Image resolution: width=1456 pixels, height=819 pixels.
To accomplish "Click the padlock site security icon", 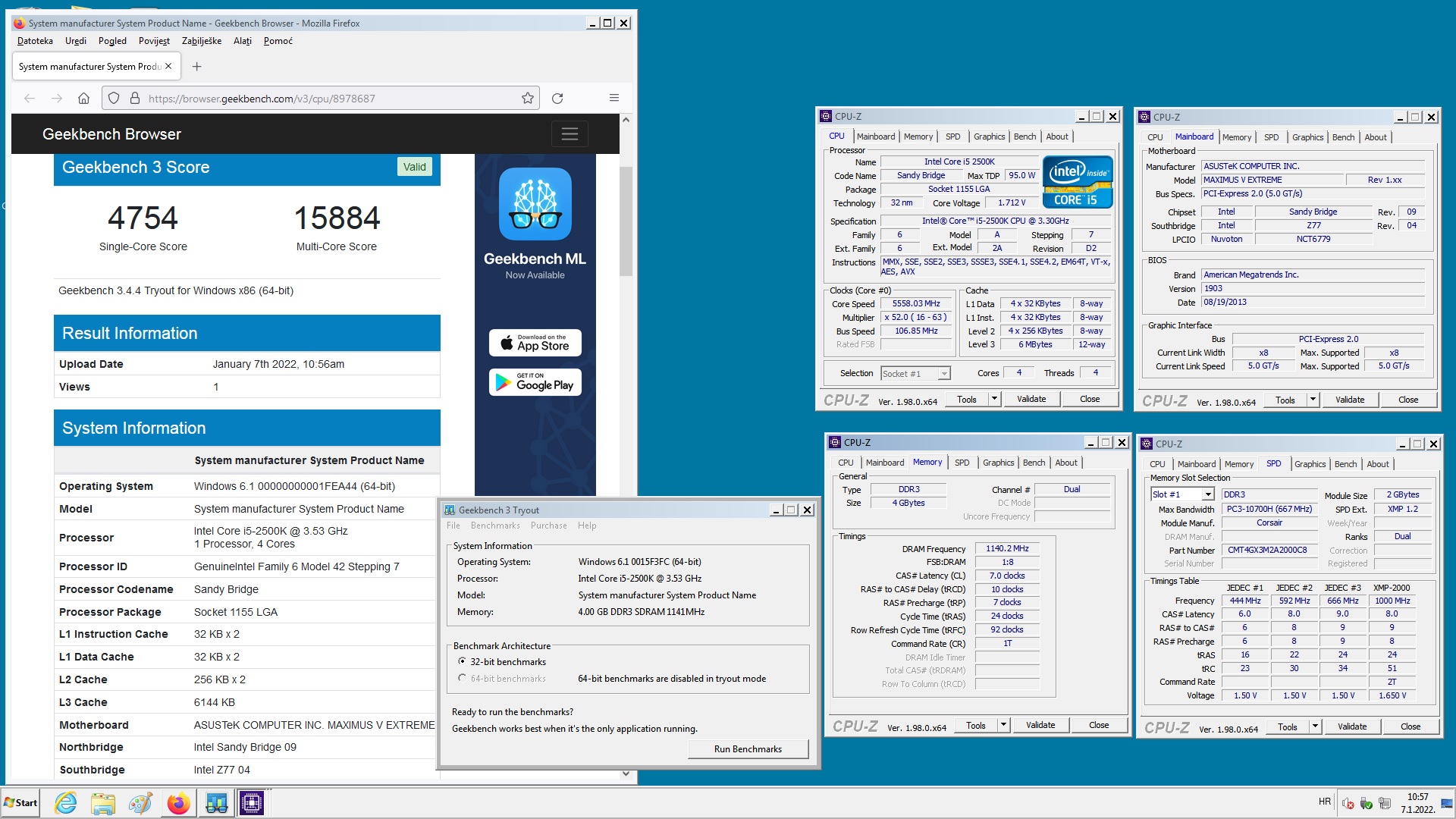I will (x=135, y=99).
